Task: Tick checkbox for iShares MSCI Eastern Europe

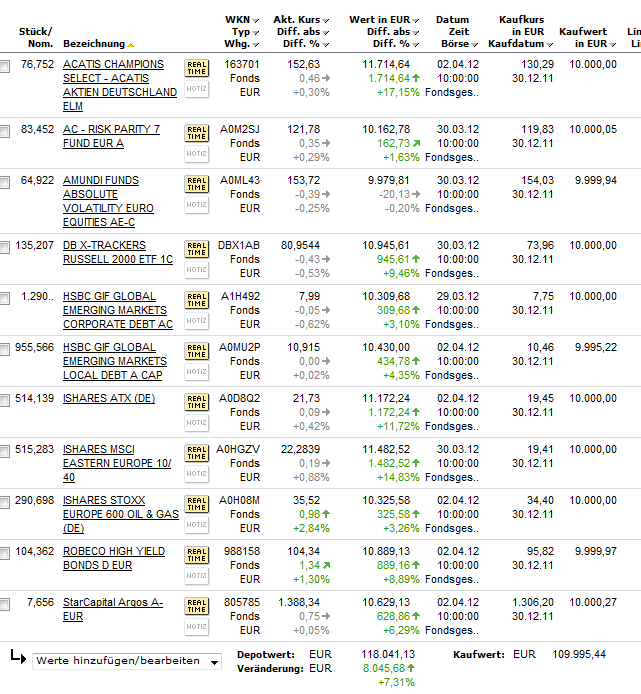Action: (x=4, y=451)
